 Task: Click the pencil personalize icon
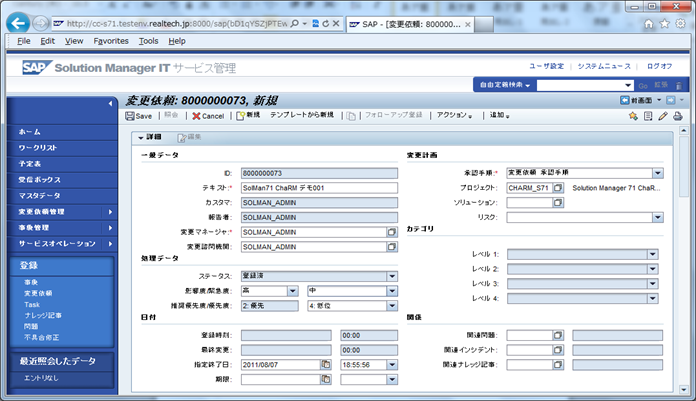tap(663, 116)
